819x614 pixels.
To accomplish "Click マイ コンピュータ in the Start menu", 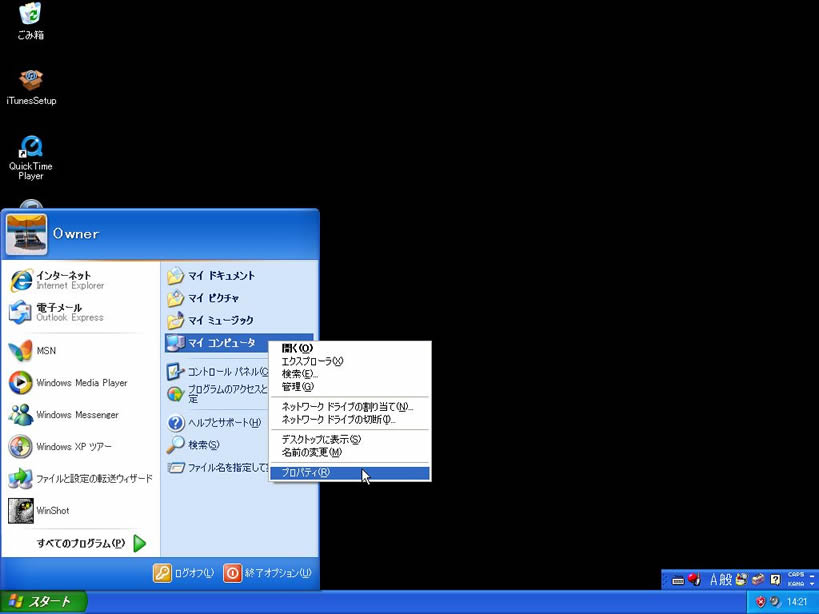I will [x=216, y=343].
